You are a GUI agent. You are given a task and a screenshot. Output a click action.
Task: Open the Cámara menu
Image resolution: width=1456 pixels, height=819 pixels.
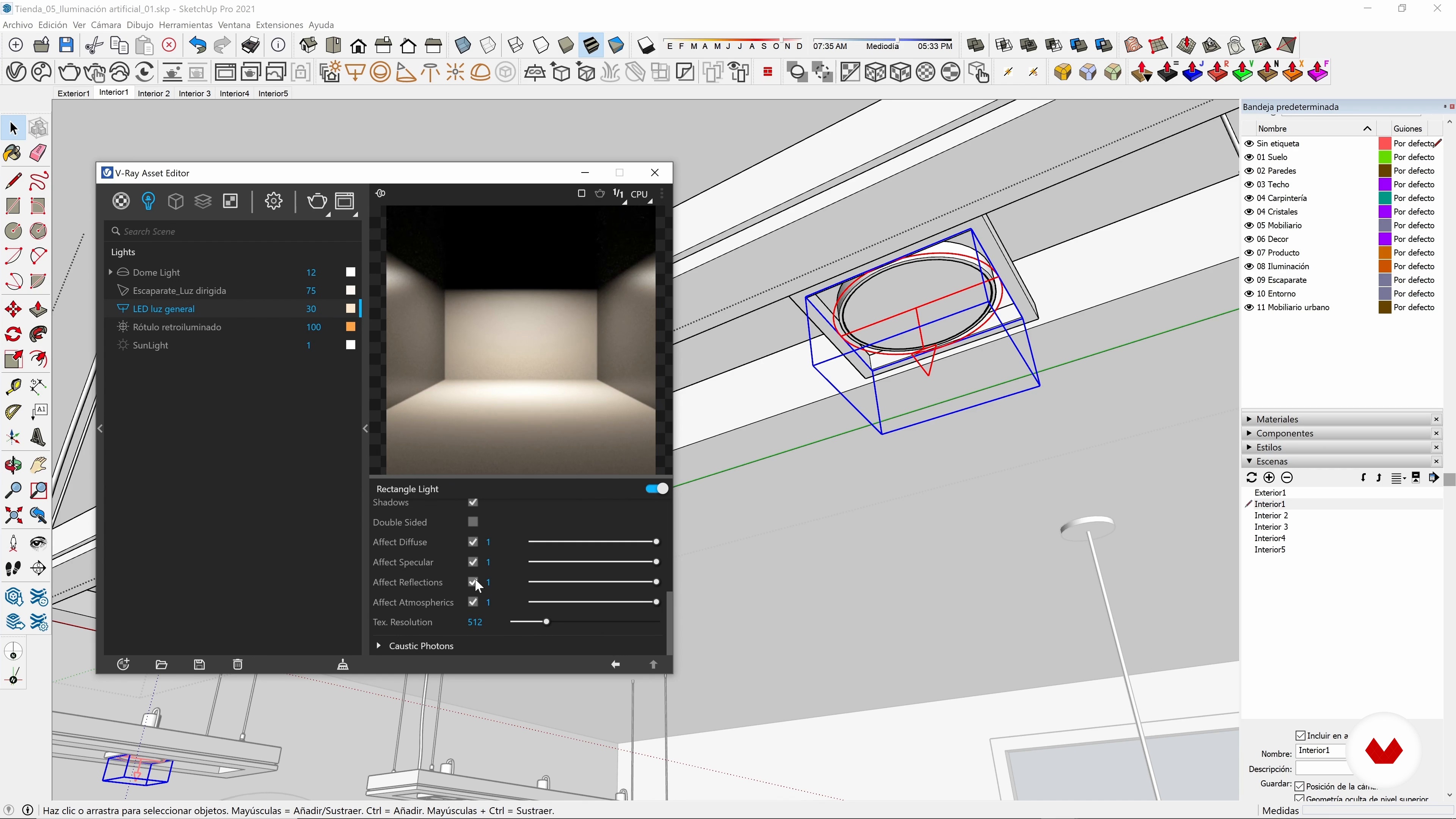pyautogui.click(x=106, y=25)
